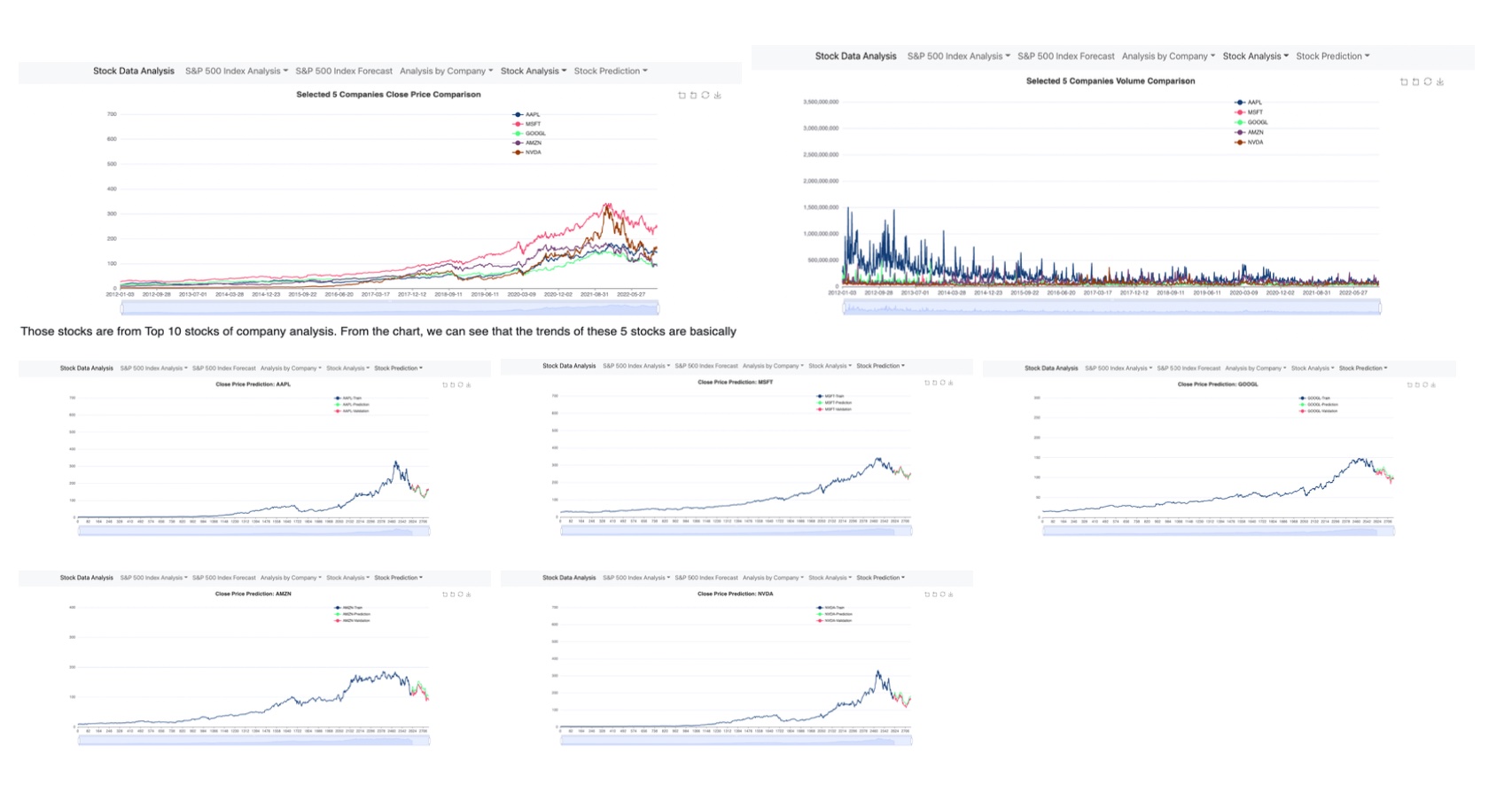1512x792 pixels.
Task: Hide GOOGL series in Volume Comparison legend
Action: pos(1251,122)
